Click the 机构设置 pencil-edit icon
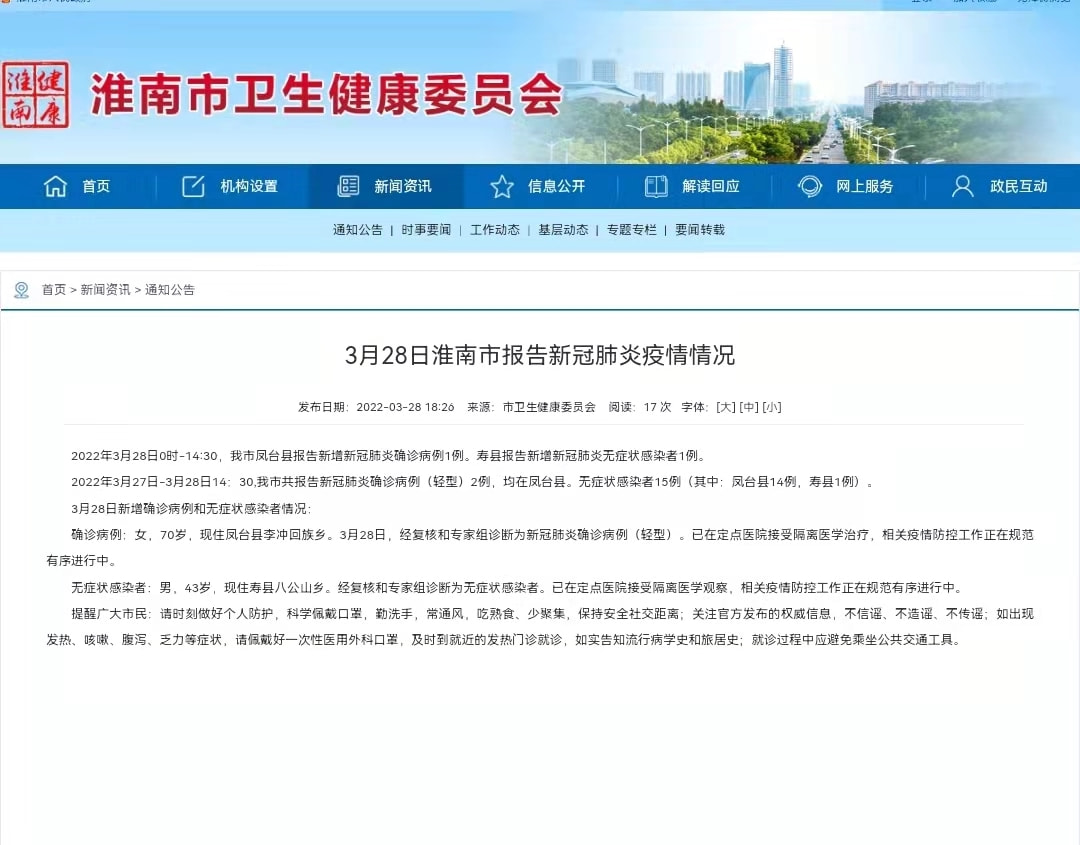Screen dimensions: 1080x845 tap(193, 186)
